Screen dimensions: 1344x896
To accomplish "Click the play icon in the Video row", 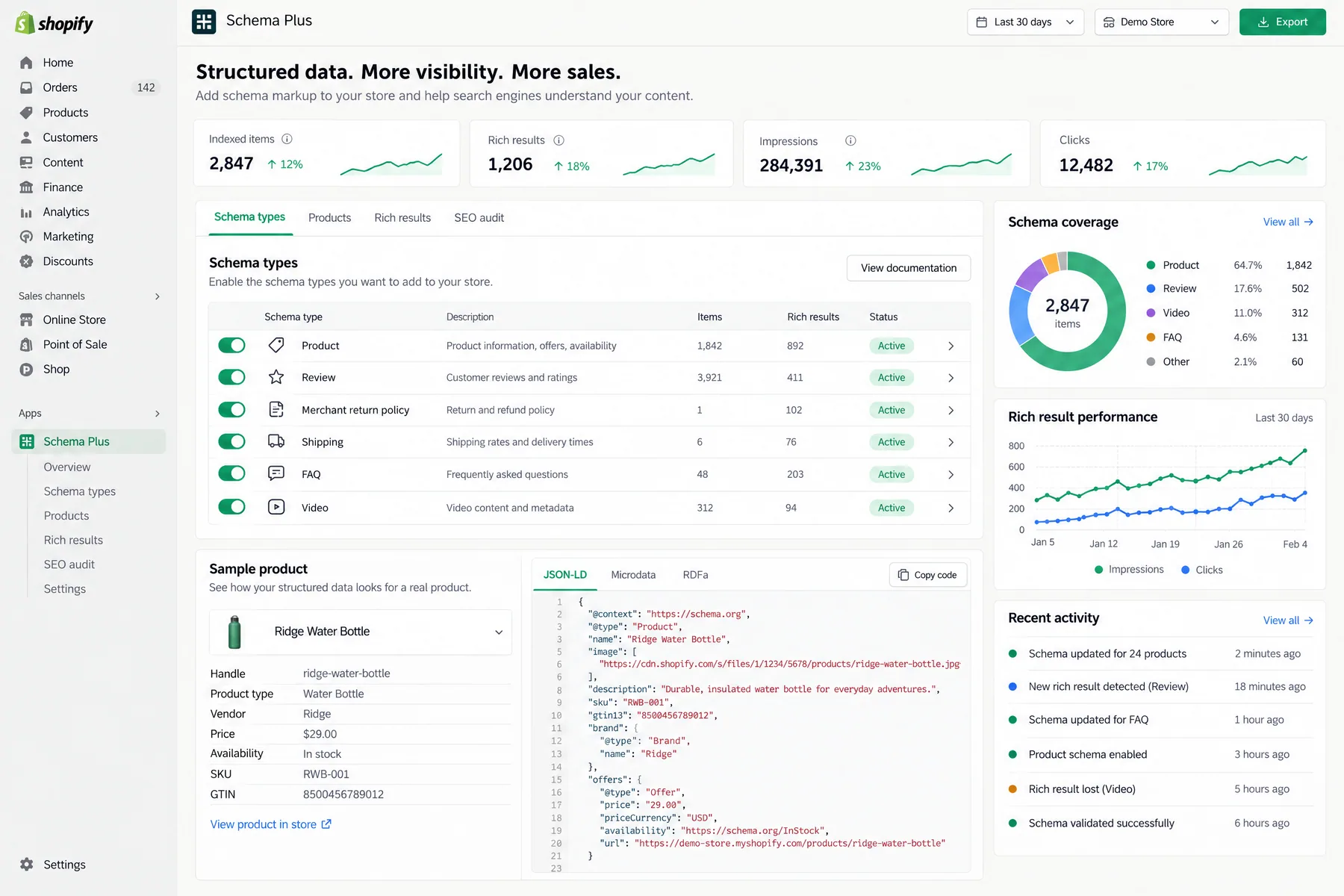I will (276, 507).
